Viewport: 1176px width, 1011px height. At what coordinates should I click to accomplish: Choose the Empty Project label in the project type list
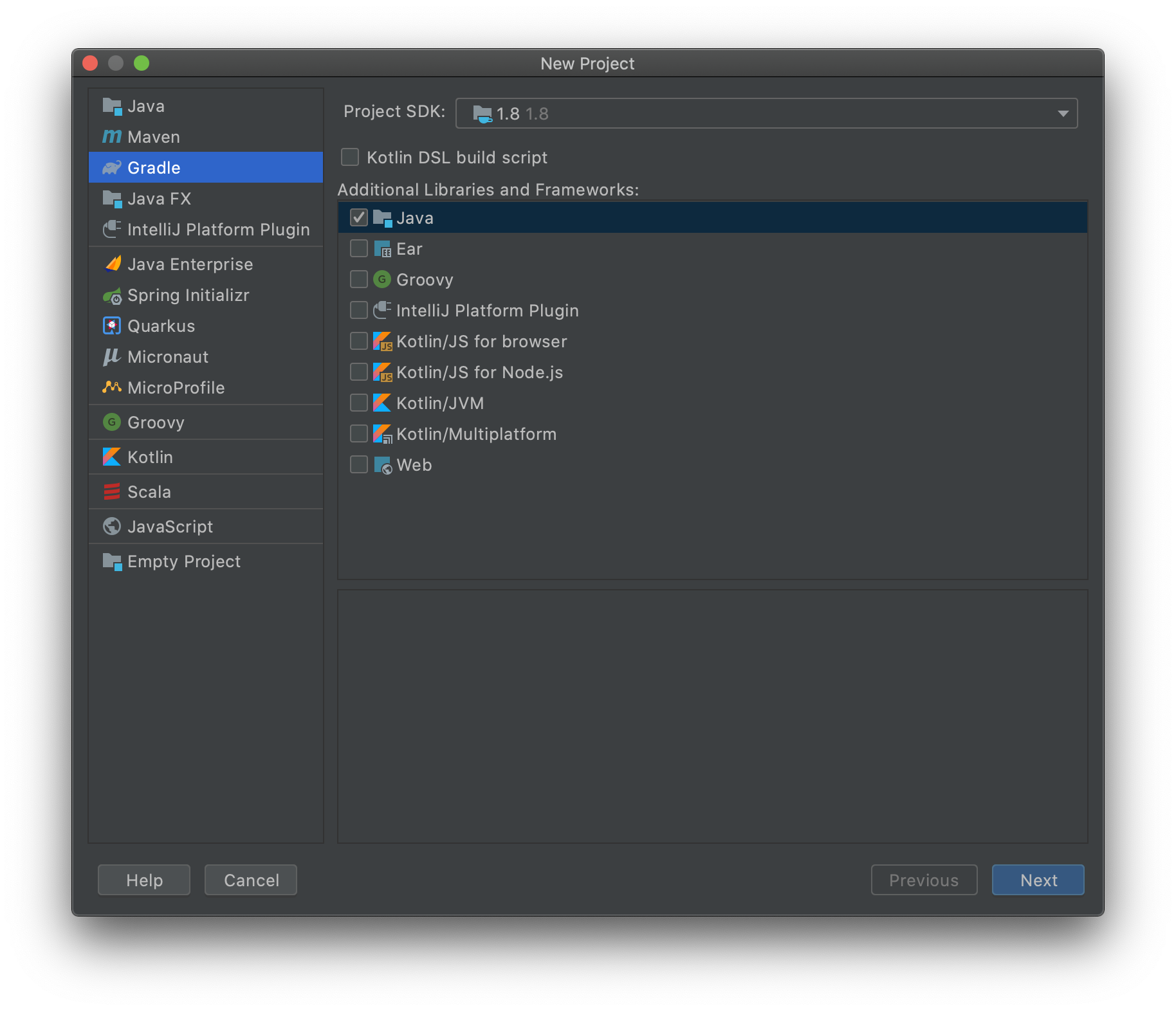184,561
